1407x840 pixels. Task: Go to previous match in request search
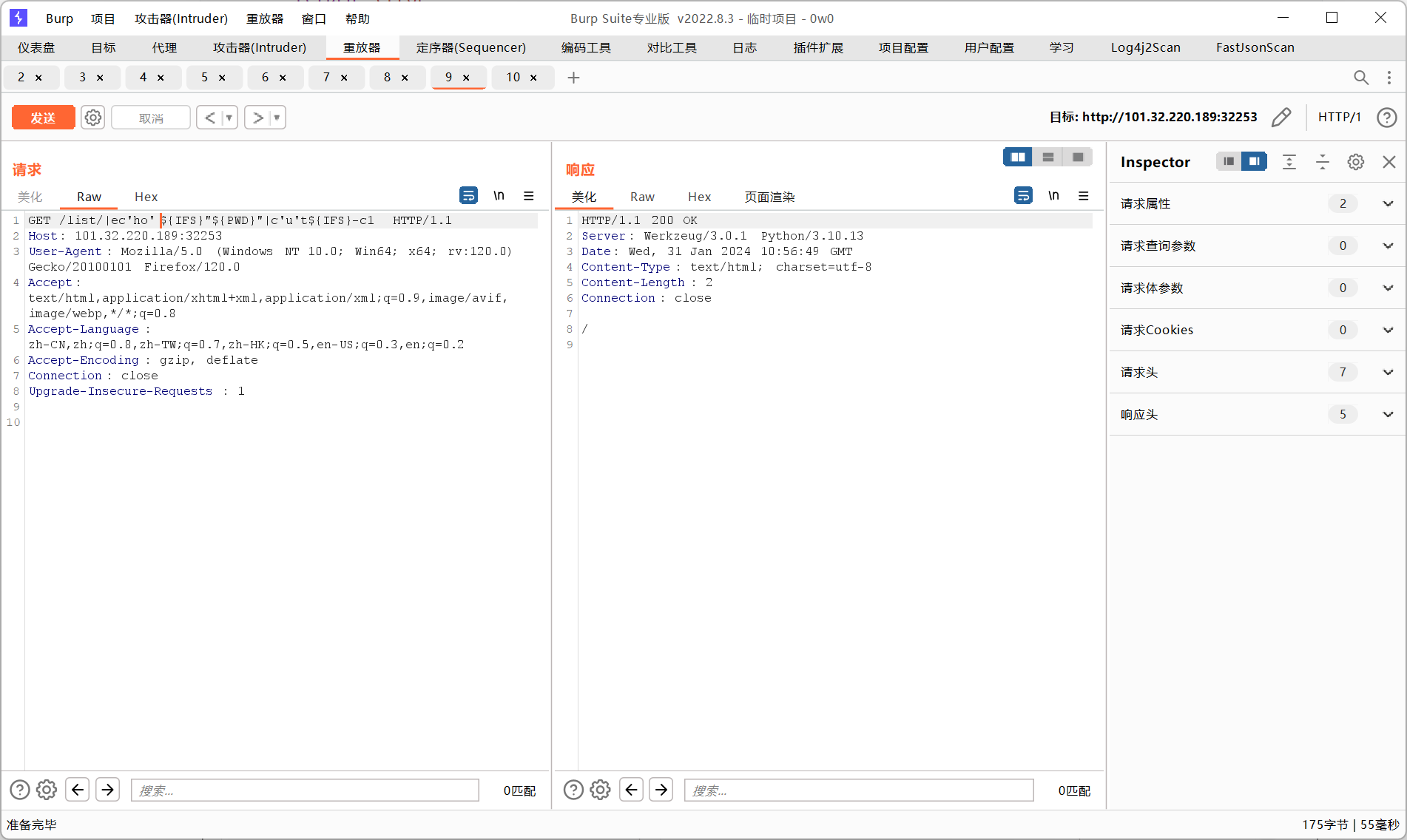click(78, 790)
